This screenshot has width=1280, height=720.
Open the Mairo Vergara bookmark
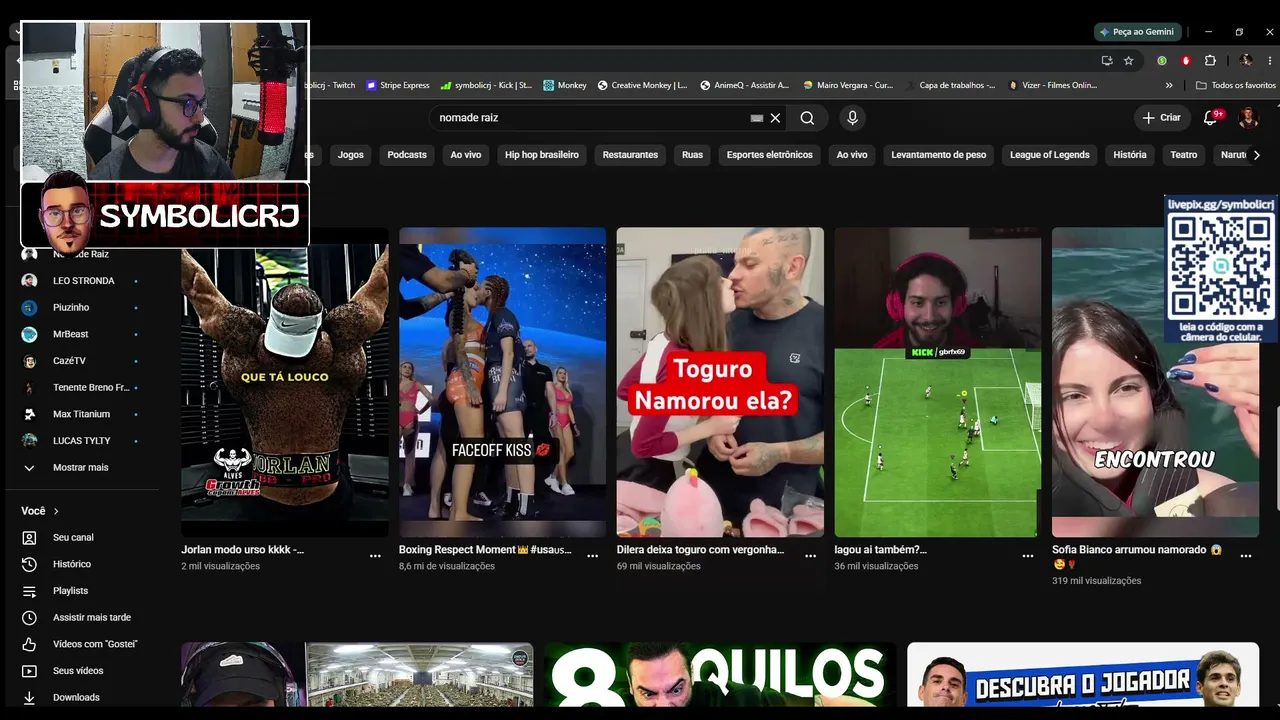848,85
